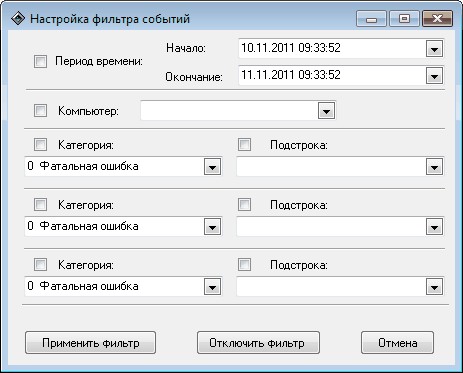Image resolution: width=463 pixels, height=373 pixels.
Task: Click the 10.11.2011 09:33:52 start date value
Action: (x=291, y=48)
